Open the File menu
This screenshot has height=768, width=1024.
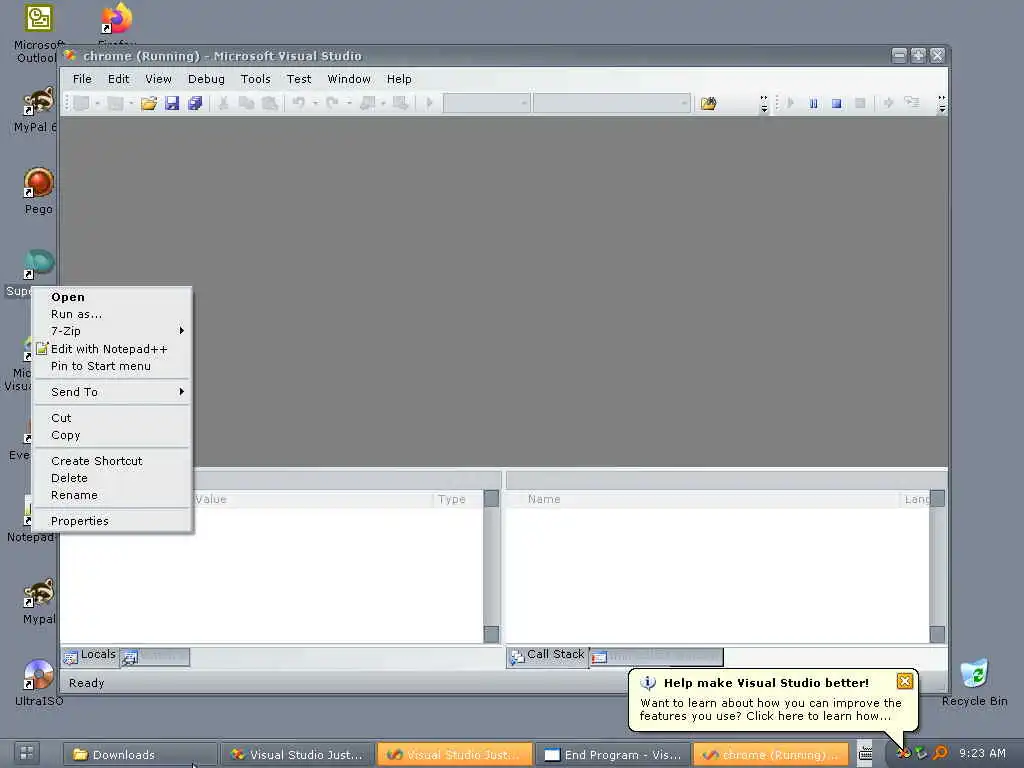pyautogui.click(x=82, y=79)
